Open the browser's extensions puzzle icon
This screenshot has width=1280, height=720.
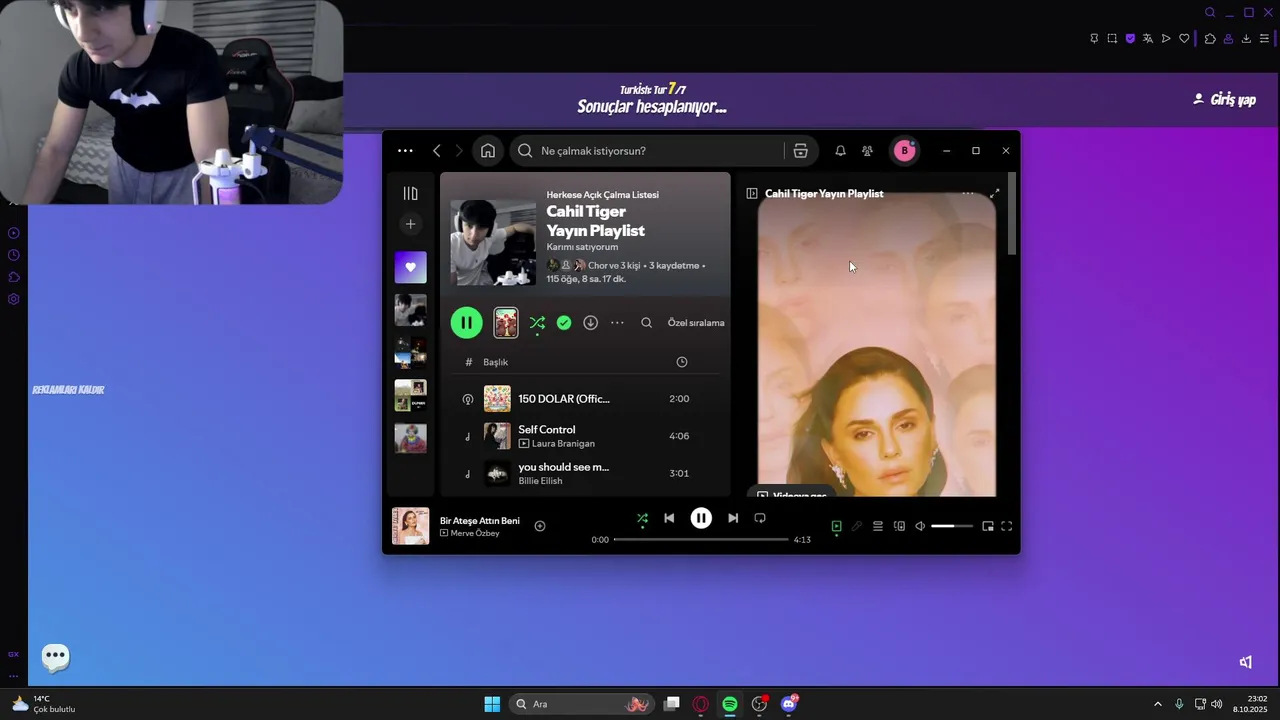pos(1210,39)
